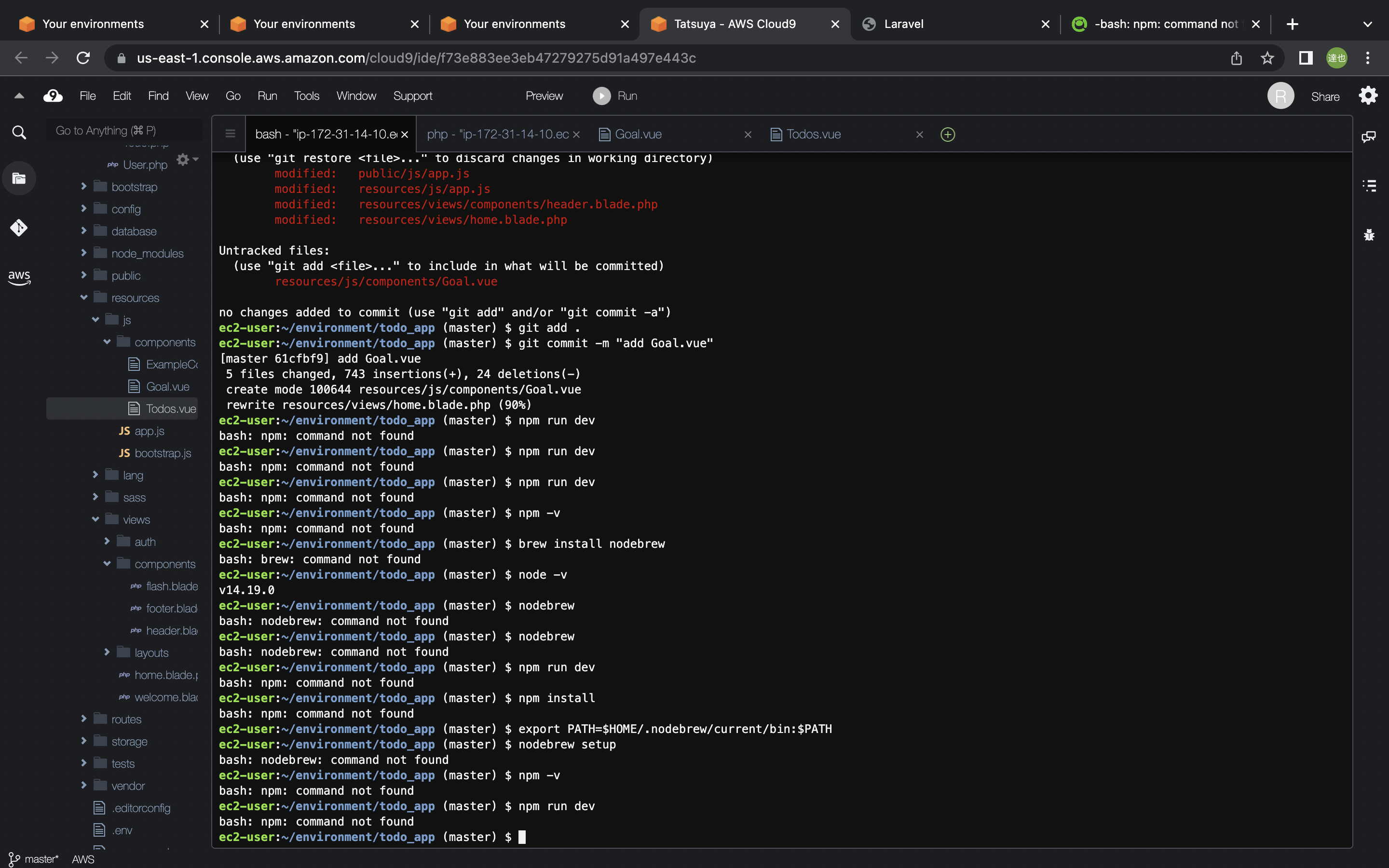Image resolution: width=1389 pixels, height=868 pixels.
Task: Open a new browser tab
Action: (1292, 24)
